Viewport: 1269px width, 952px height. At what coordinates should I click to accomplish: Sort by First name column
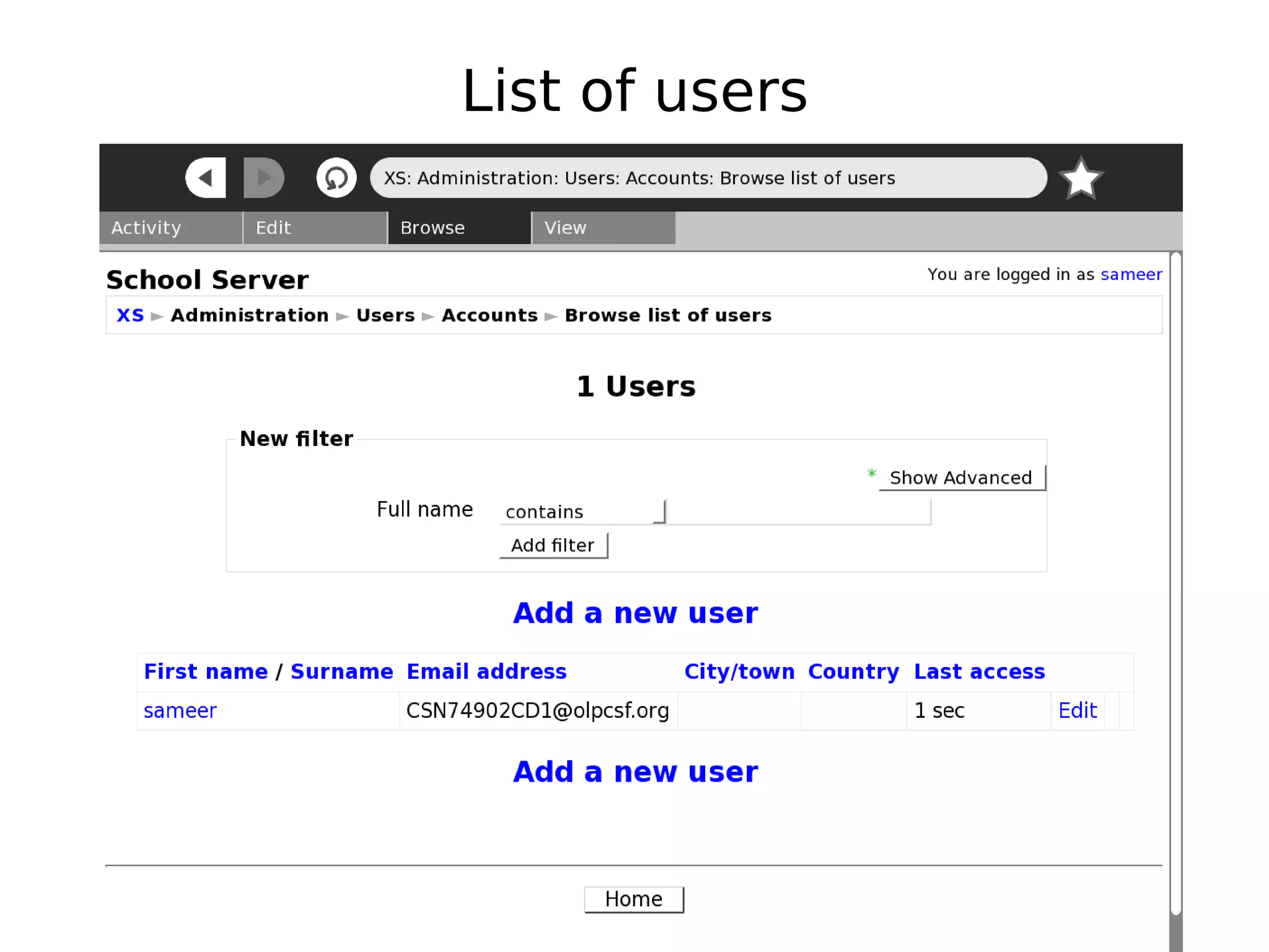click(206, 671)
